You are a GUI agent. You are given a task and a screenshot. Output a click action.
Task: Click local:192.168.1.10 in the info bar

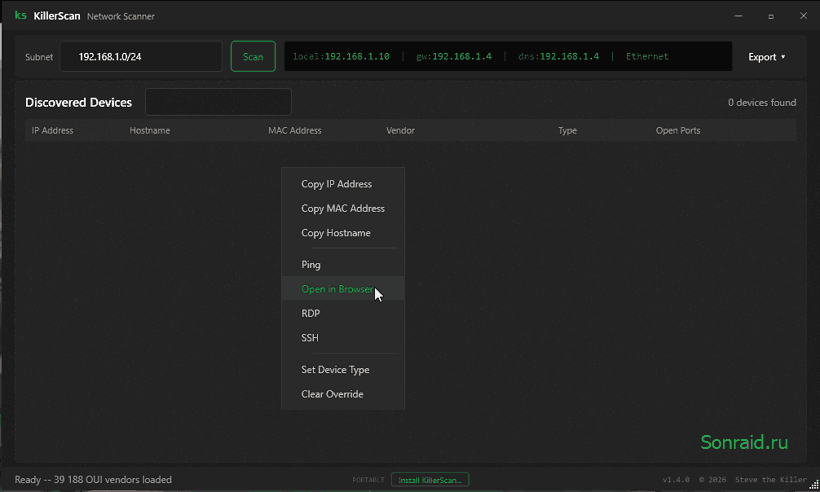(x=341, y=56)
